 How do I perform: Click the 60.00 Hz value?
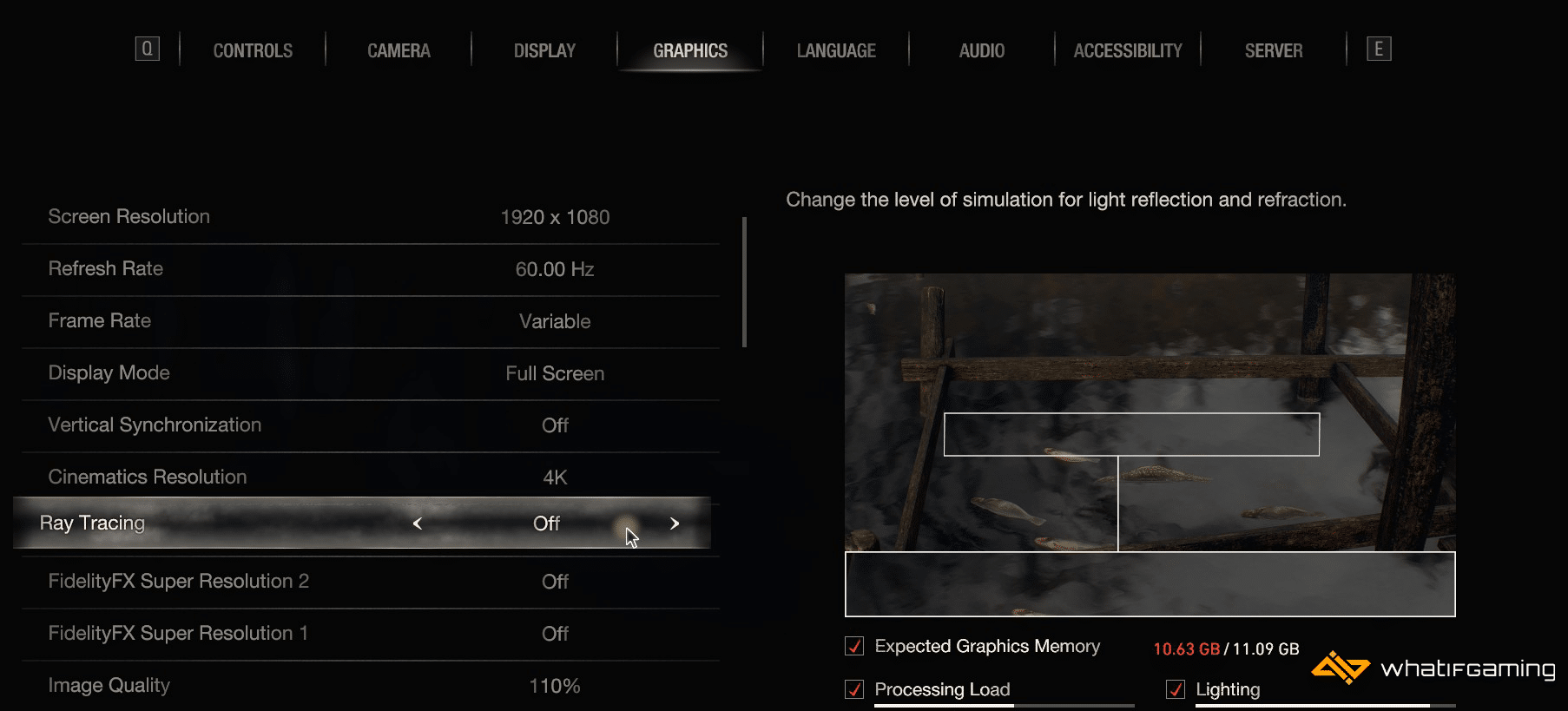click(x=555, y=269)
